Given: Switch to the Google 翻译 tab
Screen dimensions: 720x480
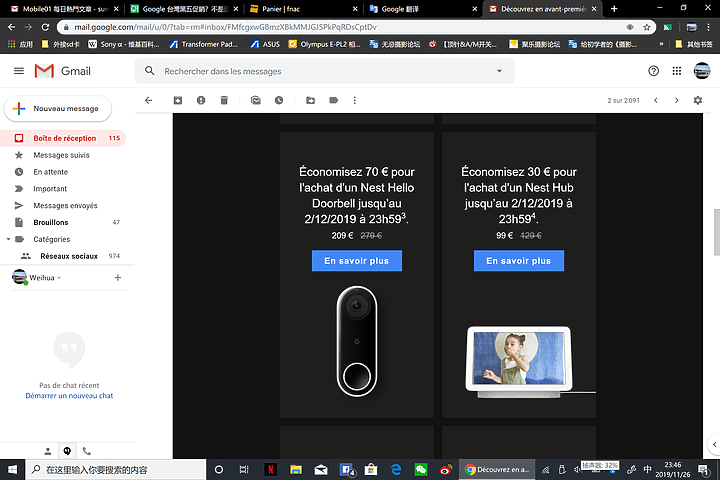Looking at the screenshot, I should [422, 9].
